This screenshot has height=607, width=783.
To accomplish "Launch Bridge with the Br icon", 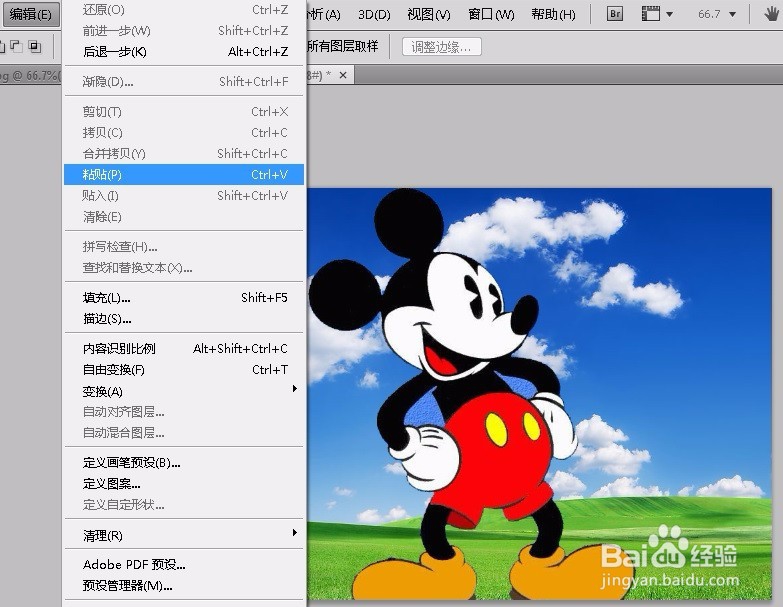I will [x=615, y=14].
